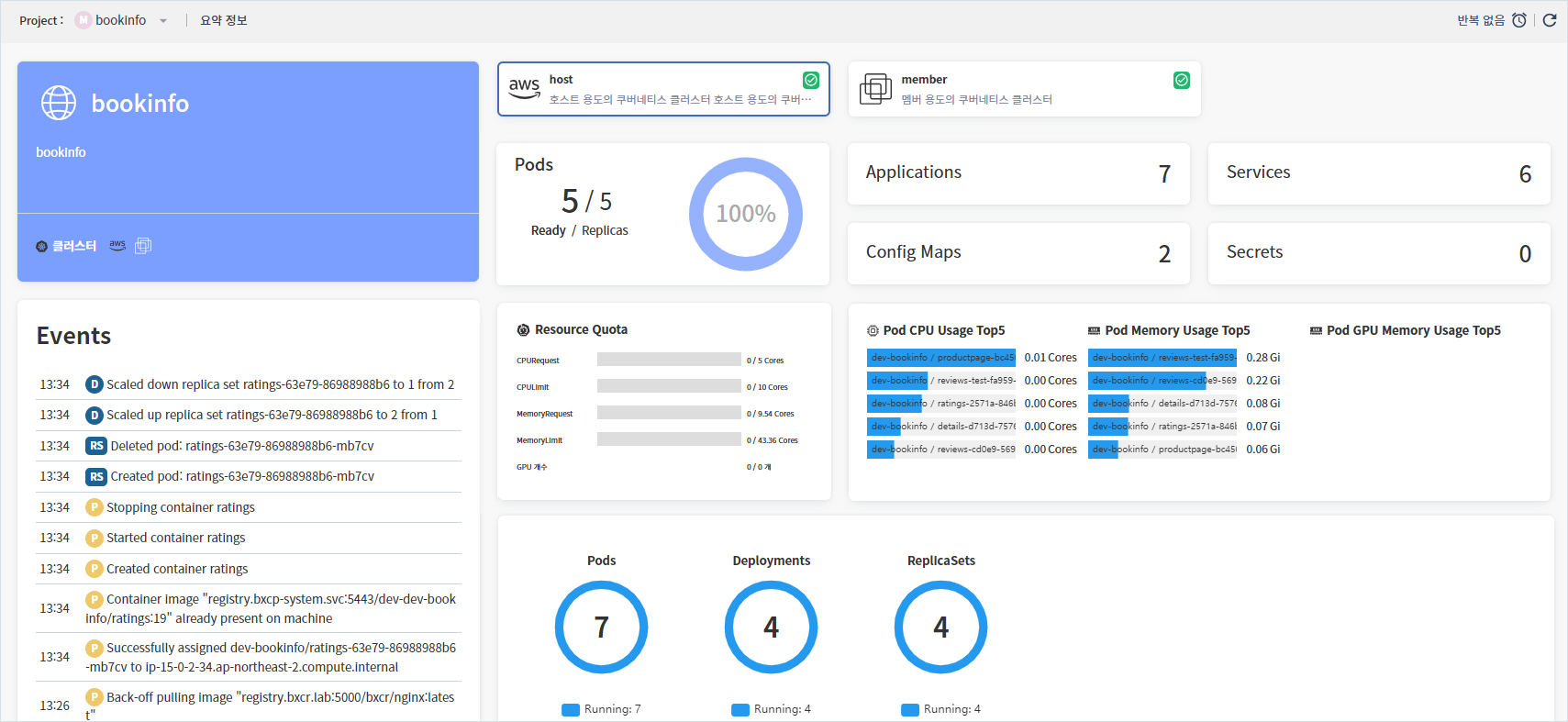Click the Running: 4 legend swatch under ReplicaSets
The width and height of the screenshot is (1568, 722).
[x=910, y=709]
